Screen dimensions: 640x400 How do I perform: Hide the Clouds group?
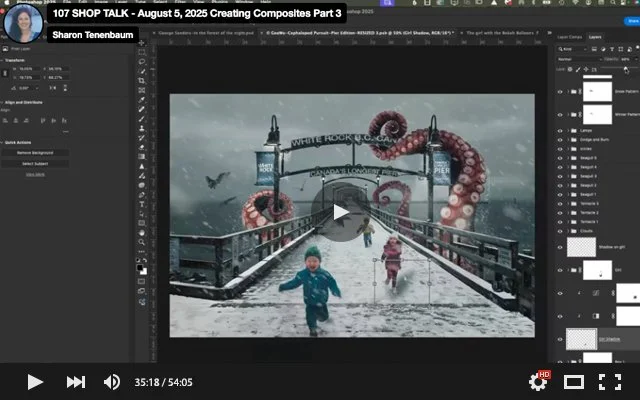[560, 231]
